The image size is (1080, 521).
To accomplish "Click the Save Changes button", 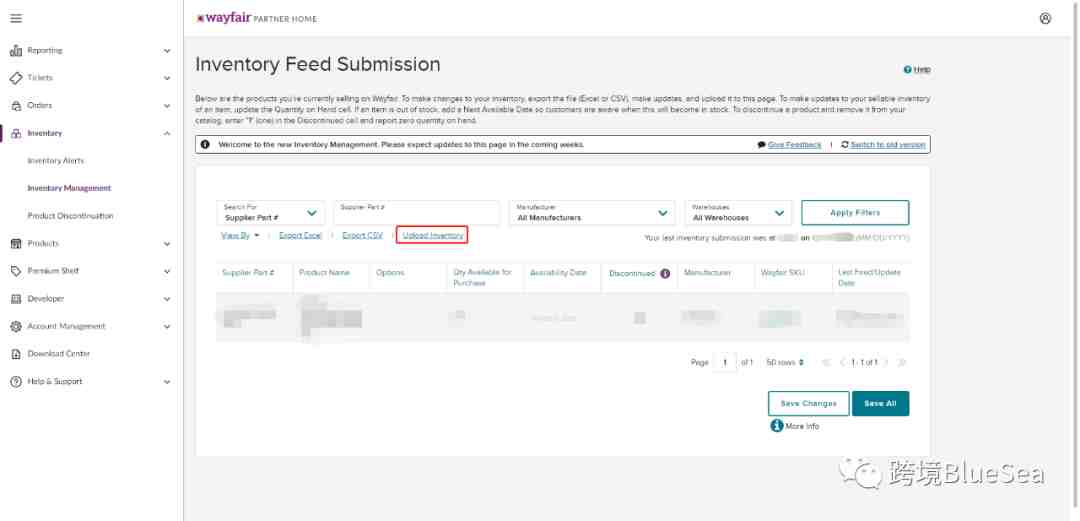I will tap(809, 404).
